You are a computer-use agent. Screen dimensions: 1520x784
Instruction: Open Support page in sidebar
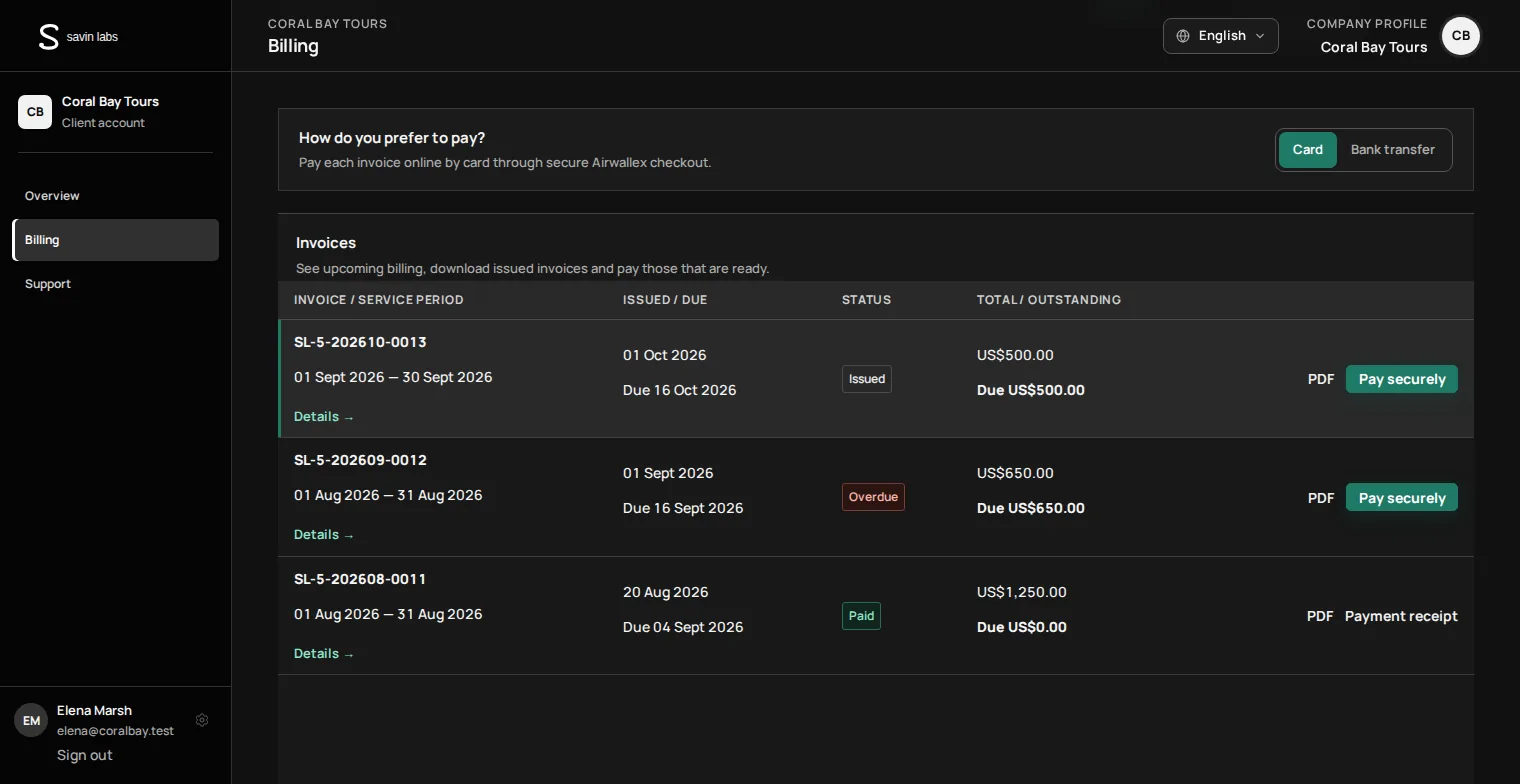coord(115,284)
